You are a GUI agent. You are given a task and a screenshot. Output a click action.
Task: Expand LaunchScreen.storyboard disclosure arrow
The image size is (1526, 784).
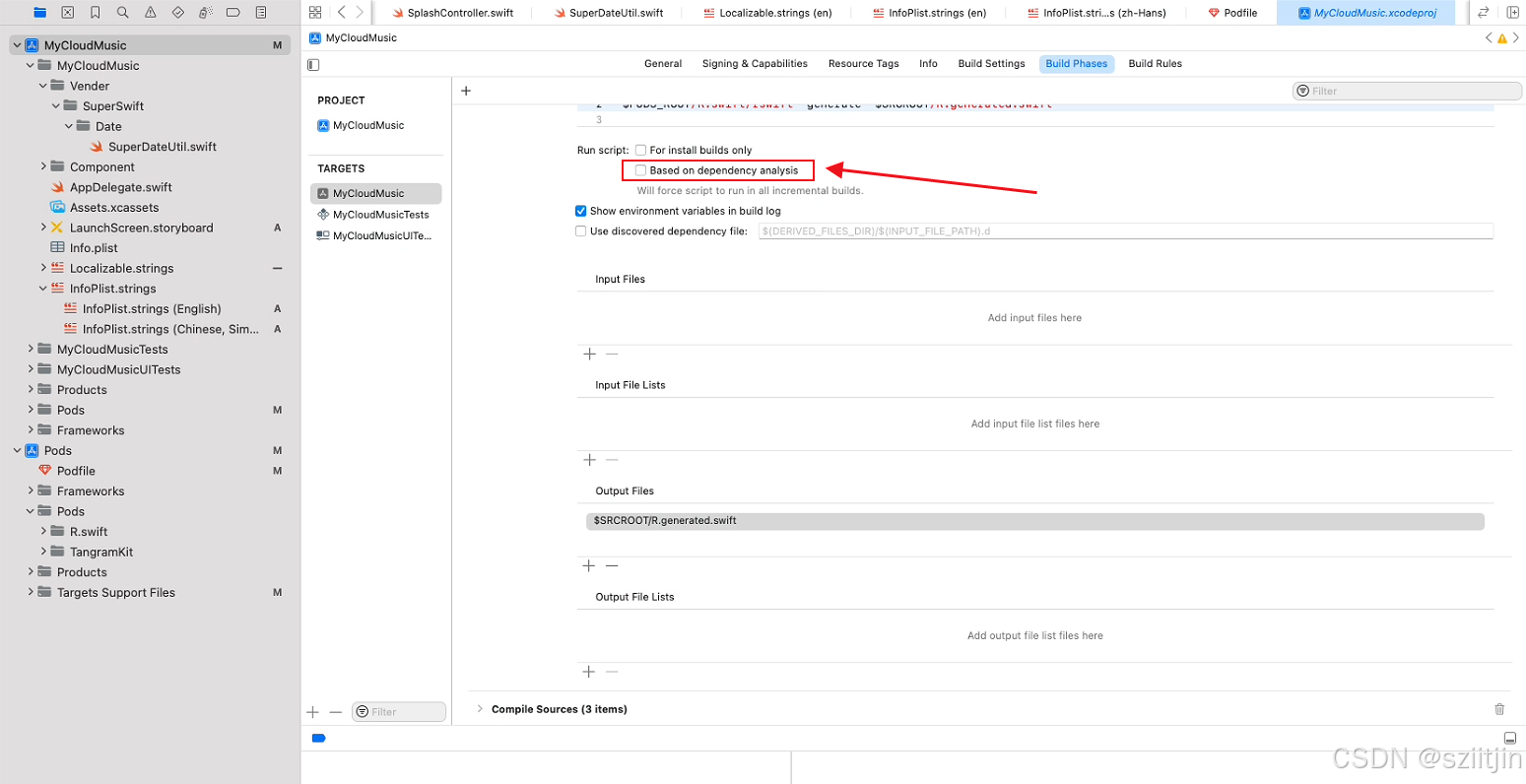(43, 228)
